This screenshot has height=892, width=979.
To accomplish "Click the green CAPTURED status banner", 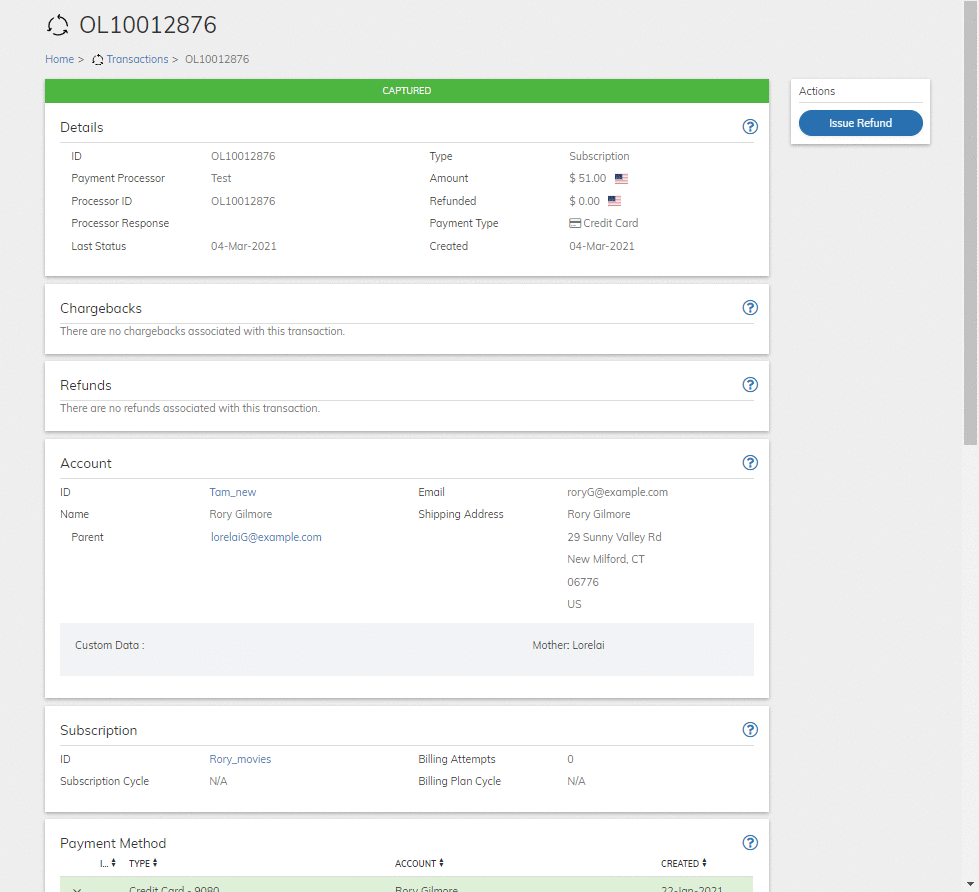I will click(406, 91).
